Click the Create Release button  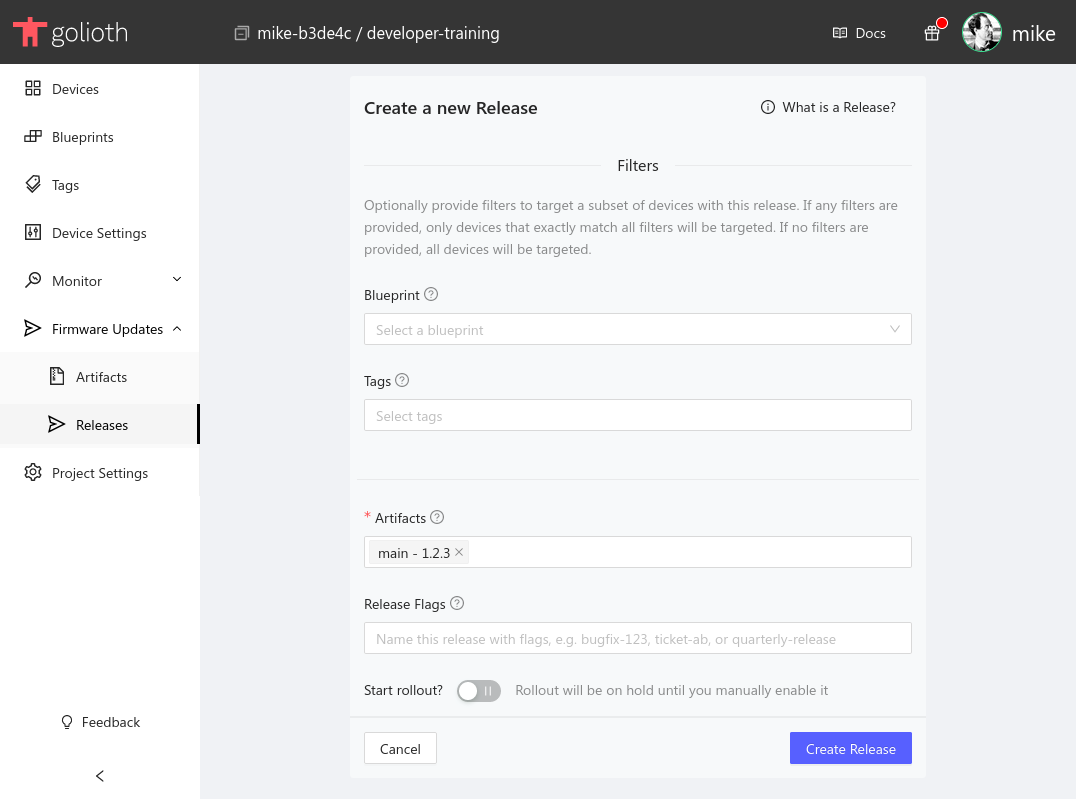pyautogui.click(x=850, y=748)
